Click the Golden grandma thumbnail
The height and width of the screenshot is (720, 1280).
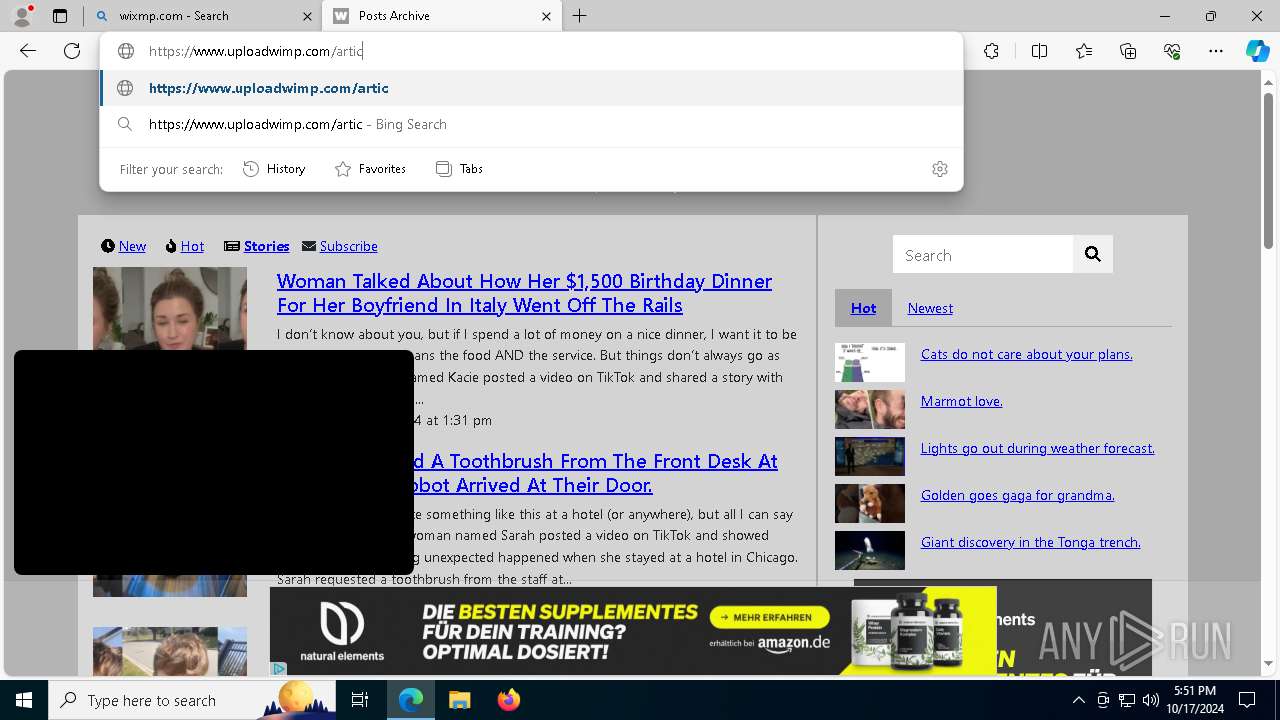[x=870, y=504]
